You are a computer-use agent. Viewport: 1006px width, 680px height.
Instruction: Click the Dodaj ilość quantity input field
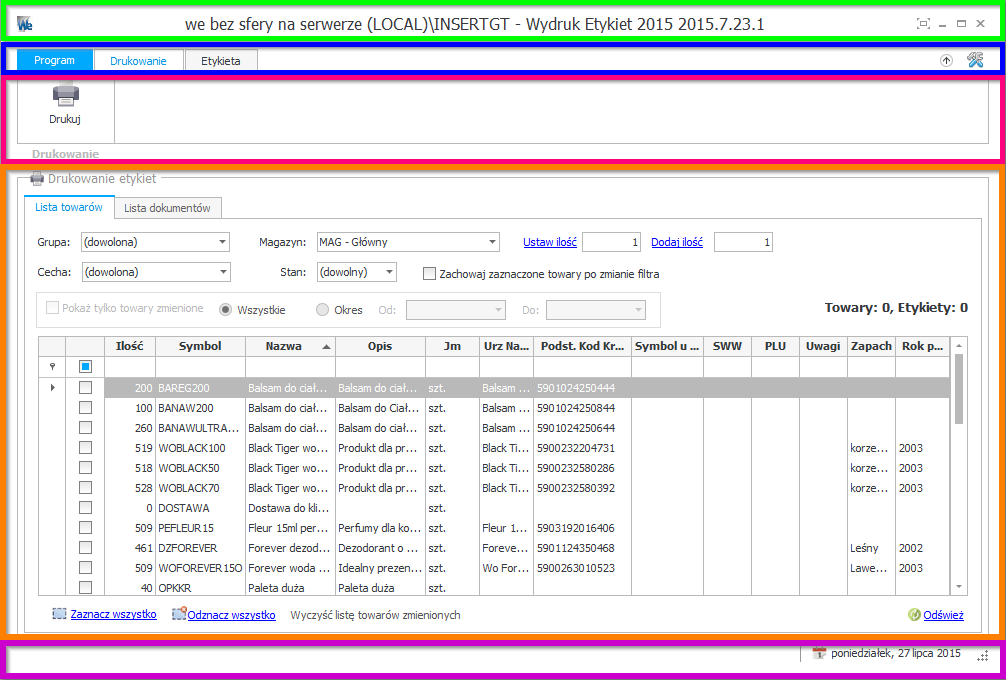[743, 242]
